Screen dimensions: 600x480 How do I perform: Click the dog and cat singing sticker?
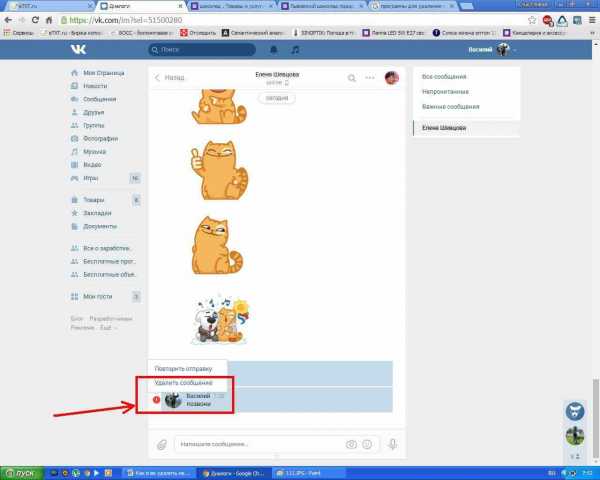221,320
